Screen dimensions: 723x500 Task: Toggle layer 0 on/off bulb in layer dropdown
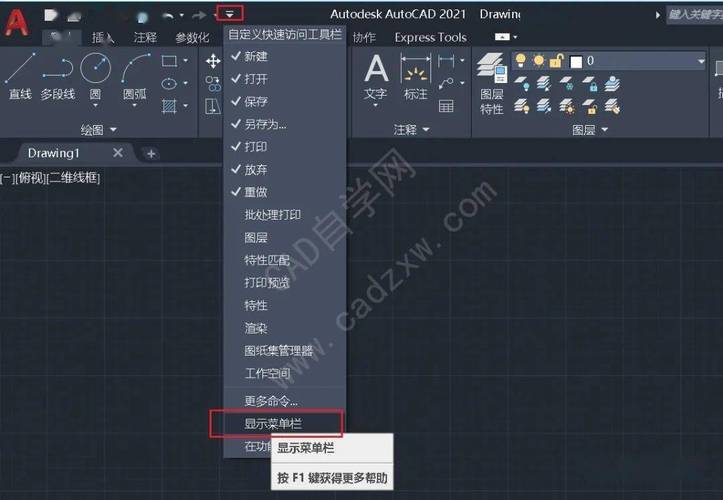[x=521, y=60]
